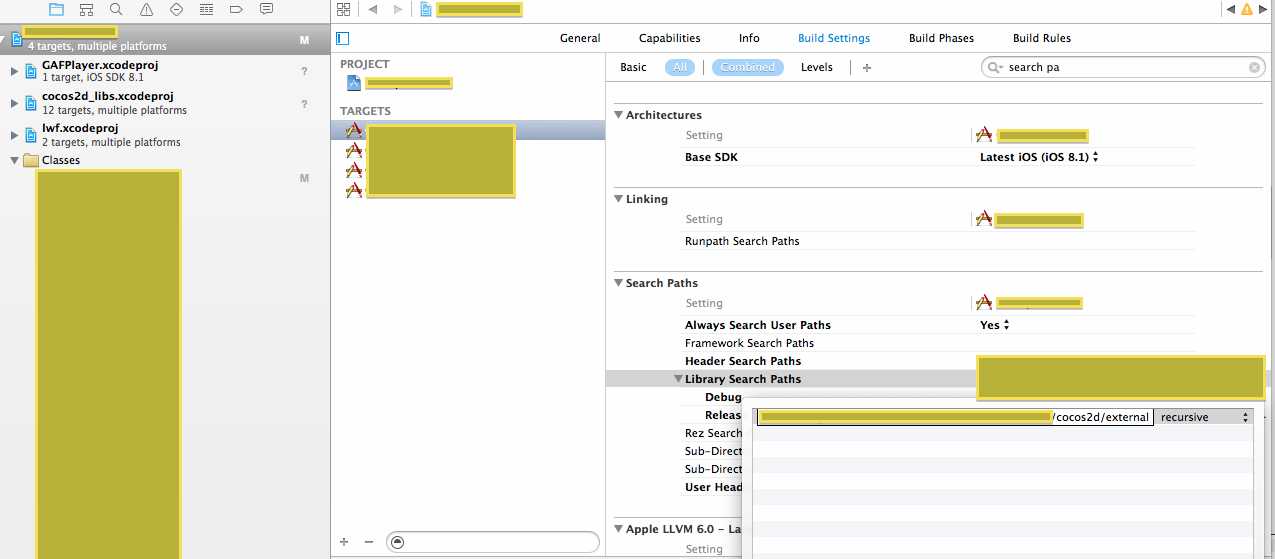Open the Always Search User Paths Yes dropdown

pos(995,325)
